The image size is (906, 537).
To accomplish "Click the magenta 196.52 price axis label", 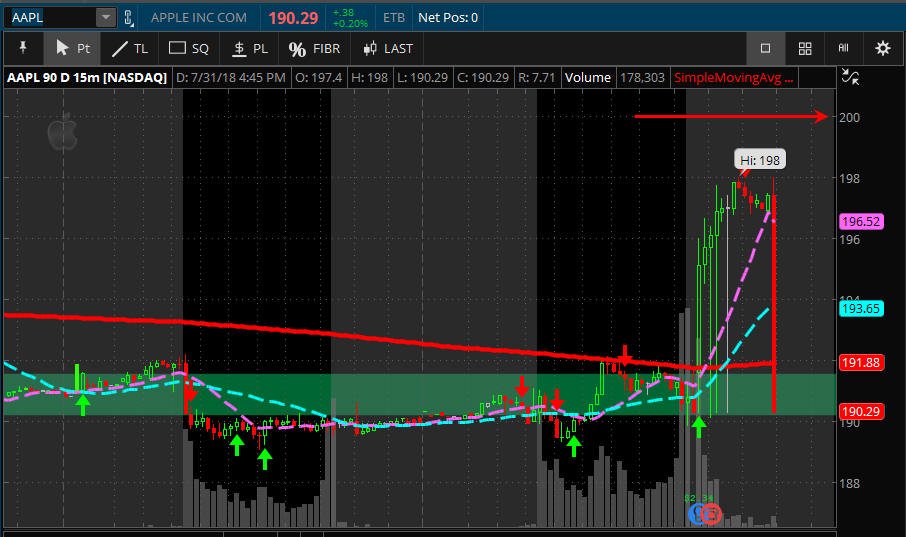I will coord(861,221).
